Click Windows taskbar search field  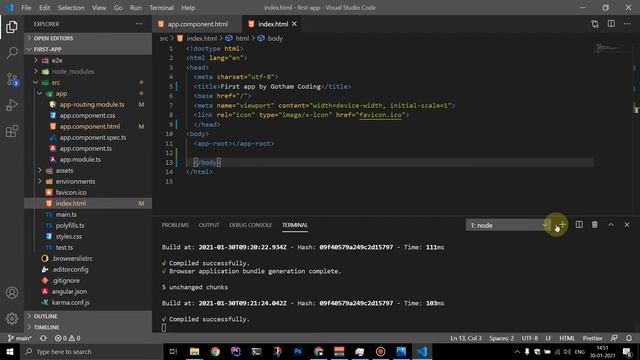pos(92,351)
